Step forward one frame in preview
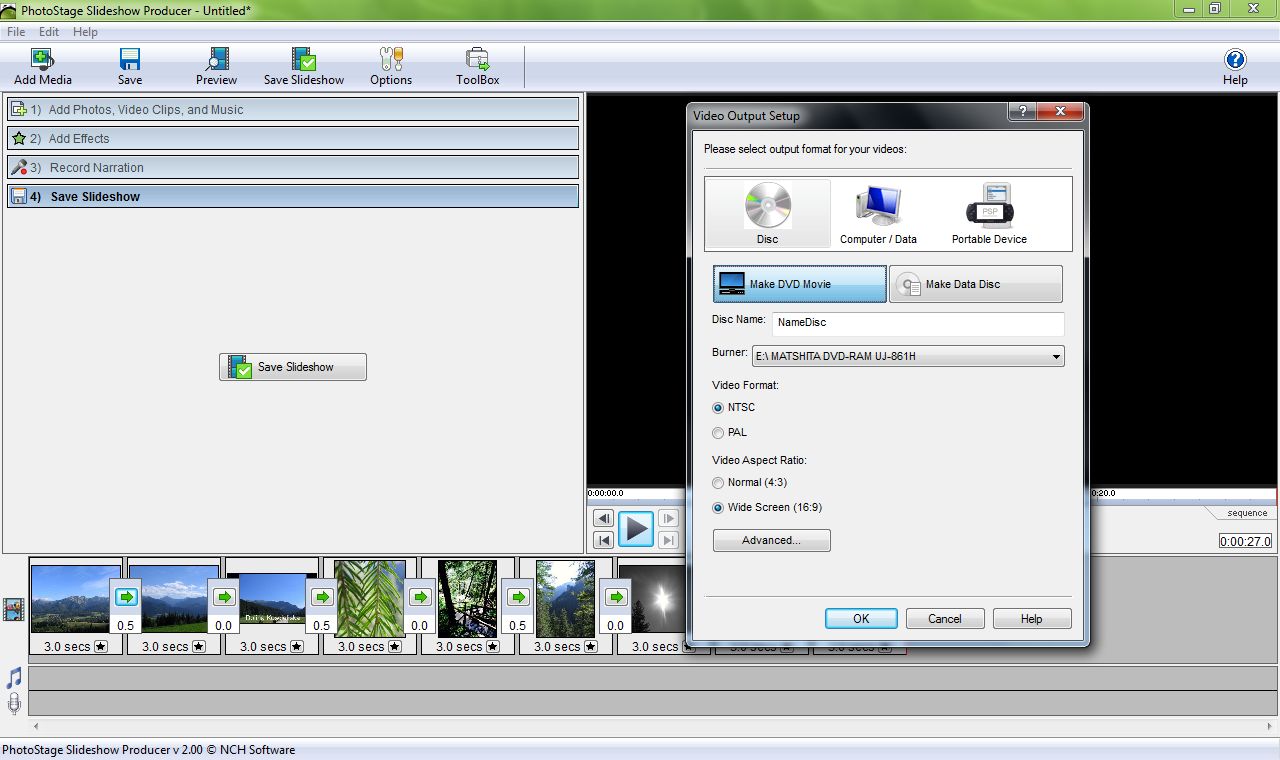This screenshot has height=760, width=1280. pos(668,518)
